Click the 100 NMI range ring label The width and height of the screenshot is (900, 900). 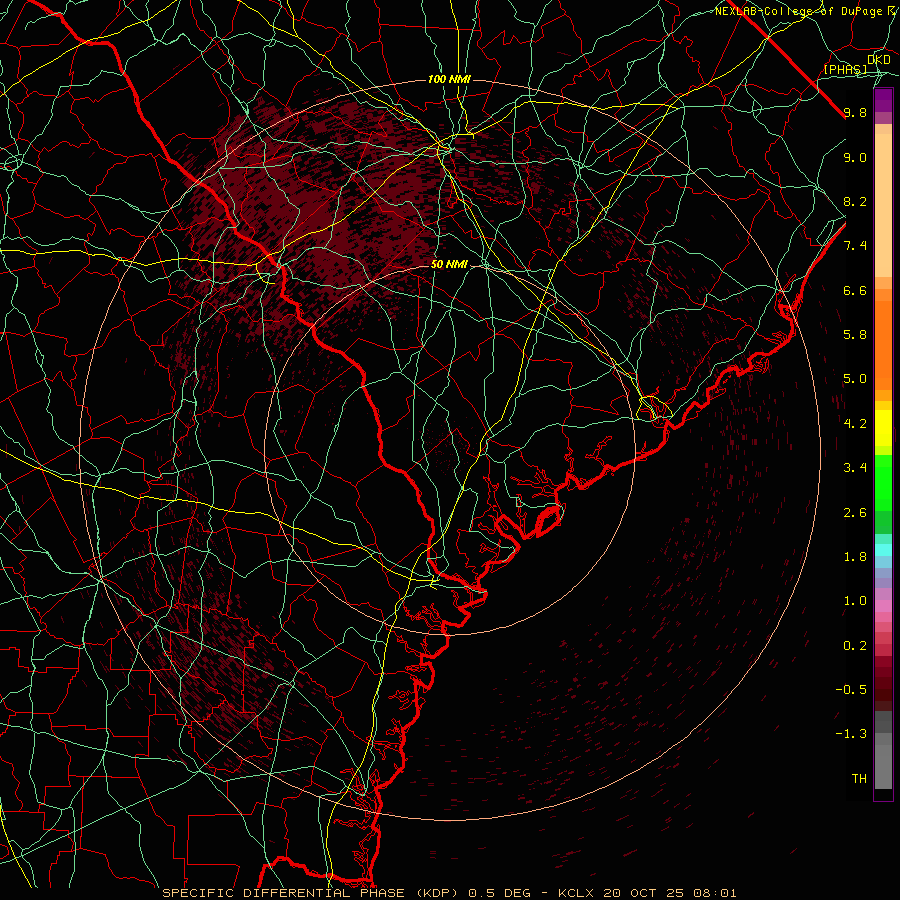(x=449, y=79)
